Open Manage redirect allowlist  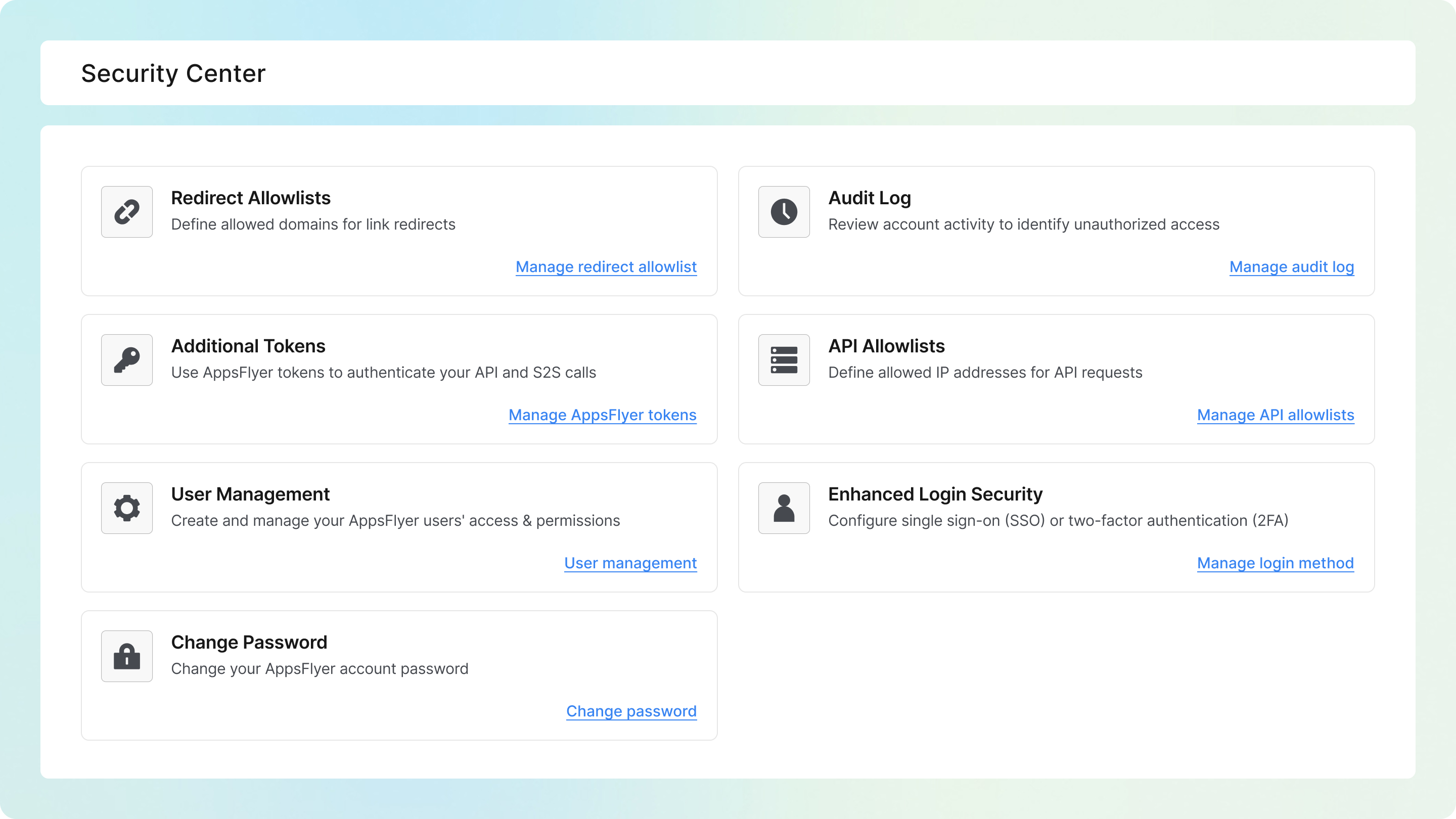click(606, 267)
